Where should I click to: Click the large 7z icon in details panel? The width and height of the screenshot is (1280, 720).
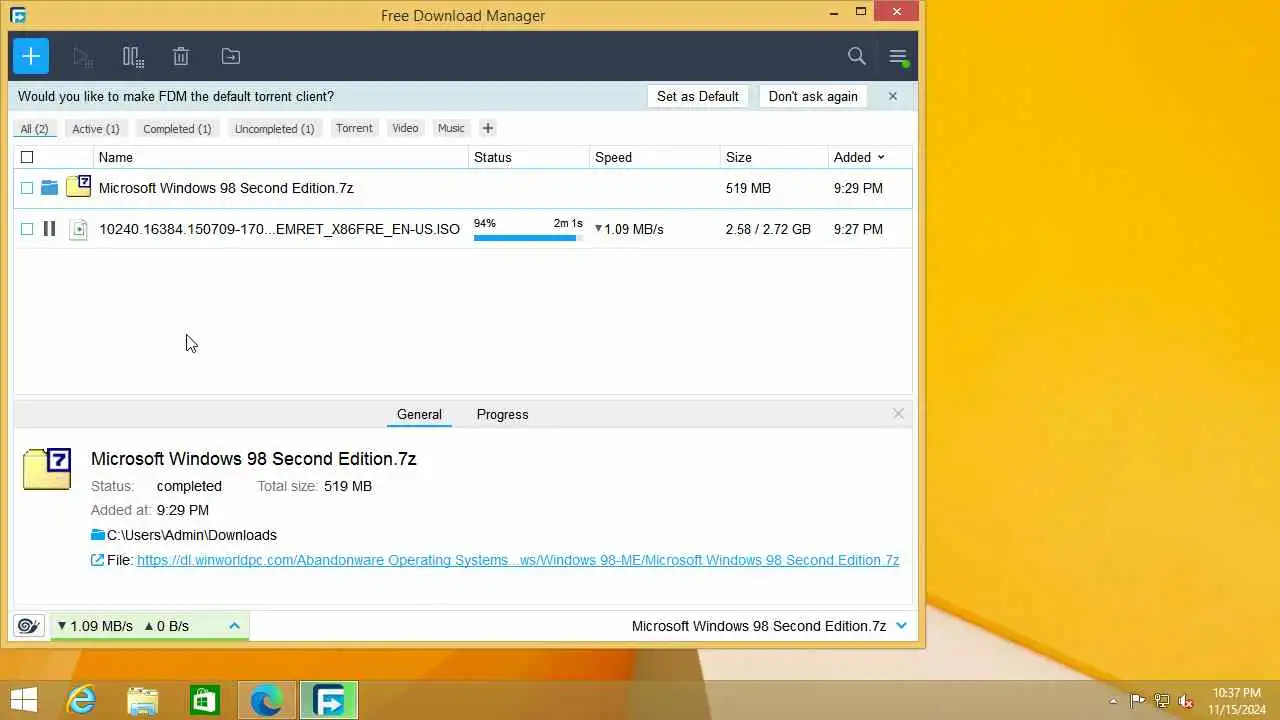(x=47, y=469)
